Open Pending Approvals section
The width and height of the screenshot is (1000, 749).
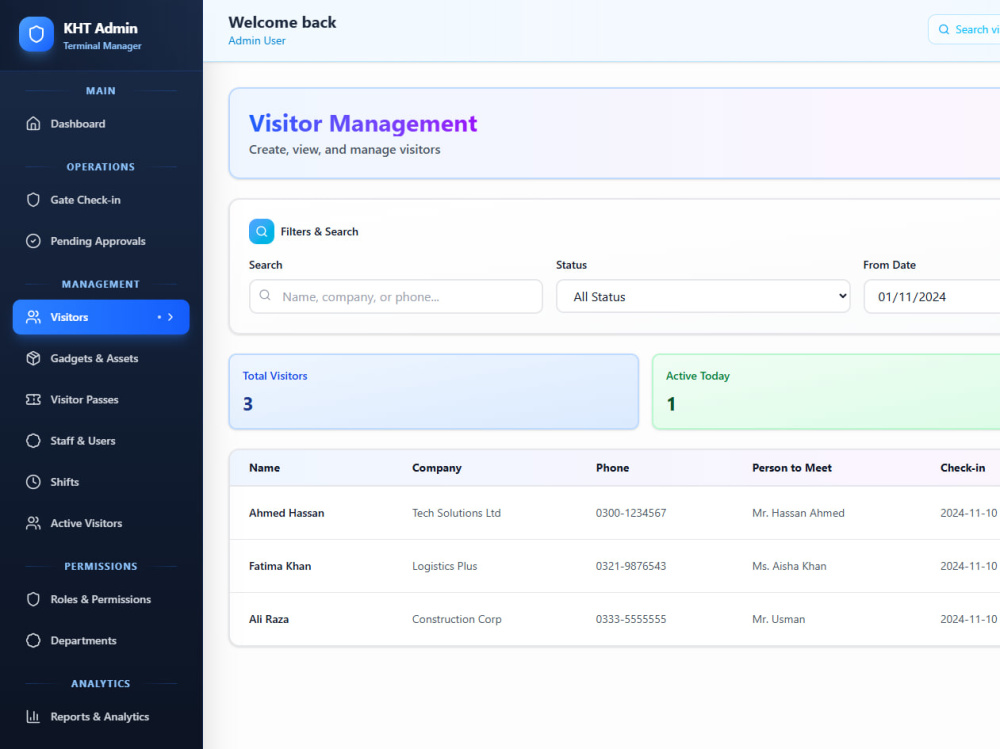coord(101,241)
